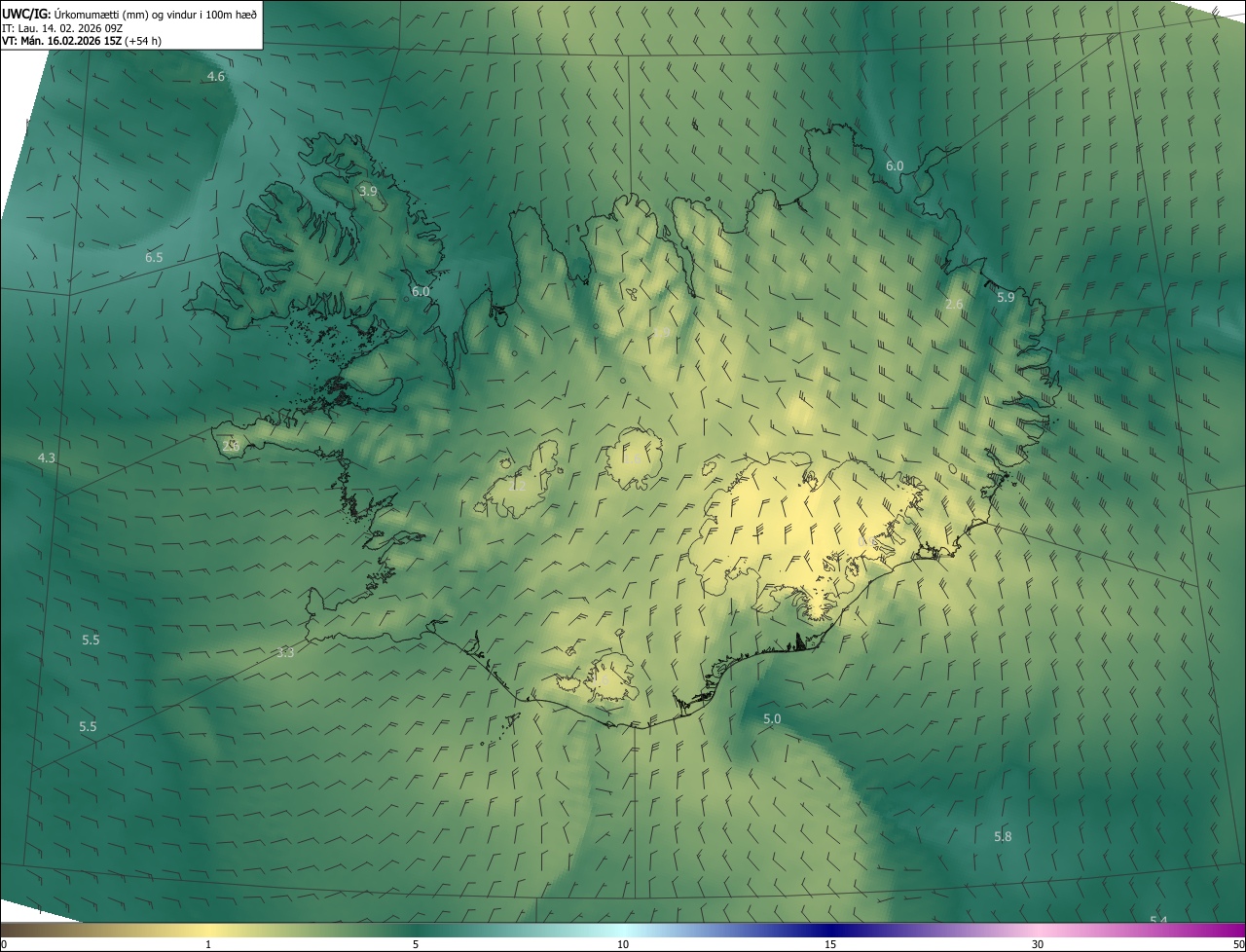Click the '30' tick on the colour scale

pos(1038,945)
